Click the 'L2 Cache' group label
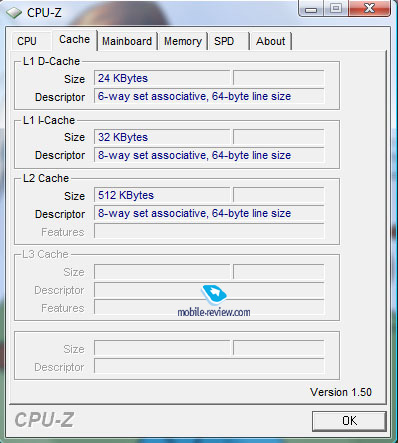The width and height of the screenshot is (398, 443). click(46, 178)
